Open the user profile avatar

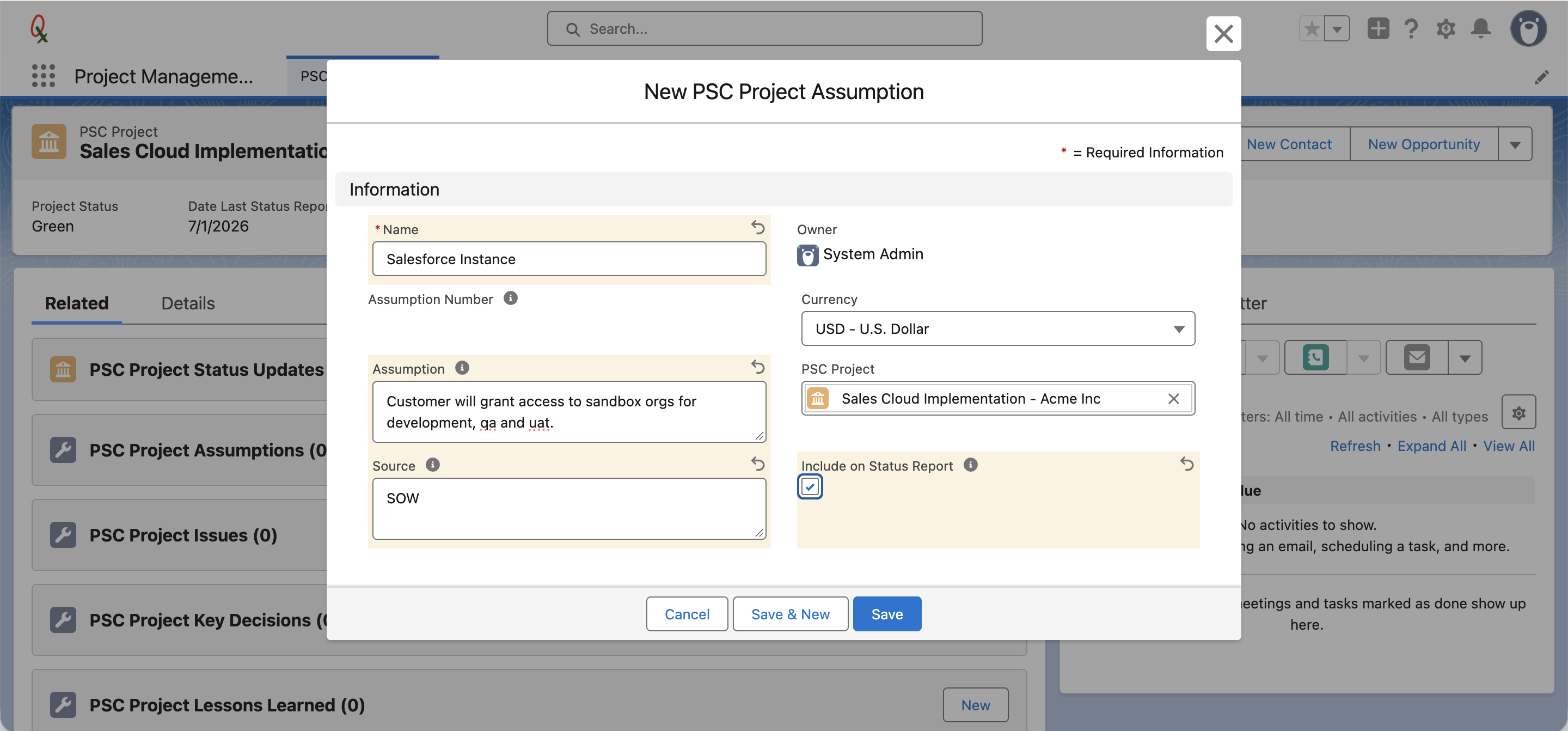click(x=1528, y=29)
